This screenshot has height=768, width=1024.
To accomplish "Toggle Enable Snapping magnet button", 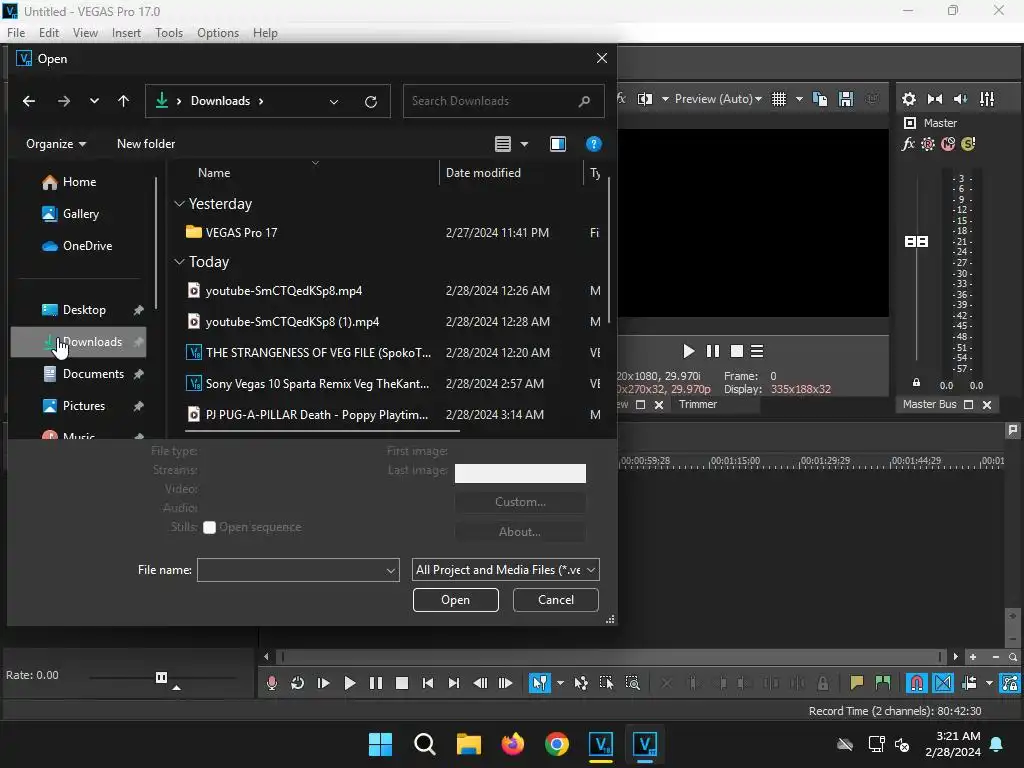I will [x=917, y=683].
